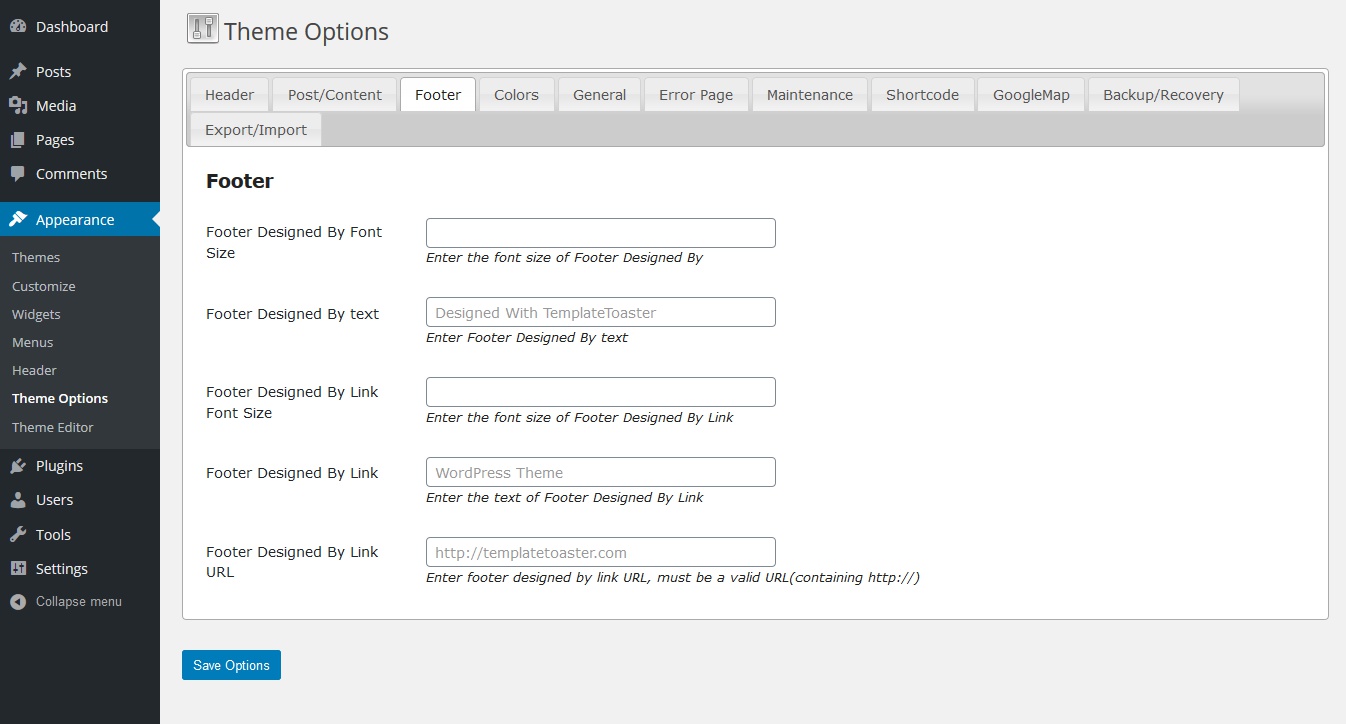Image resolution: width=1346 pixels, height=724 pixels.
Task: Click the Footer Designed By text input field
Action: coord(600,311)
